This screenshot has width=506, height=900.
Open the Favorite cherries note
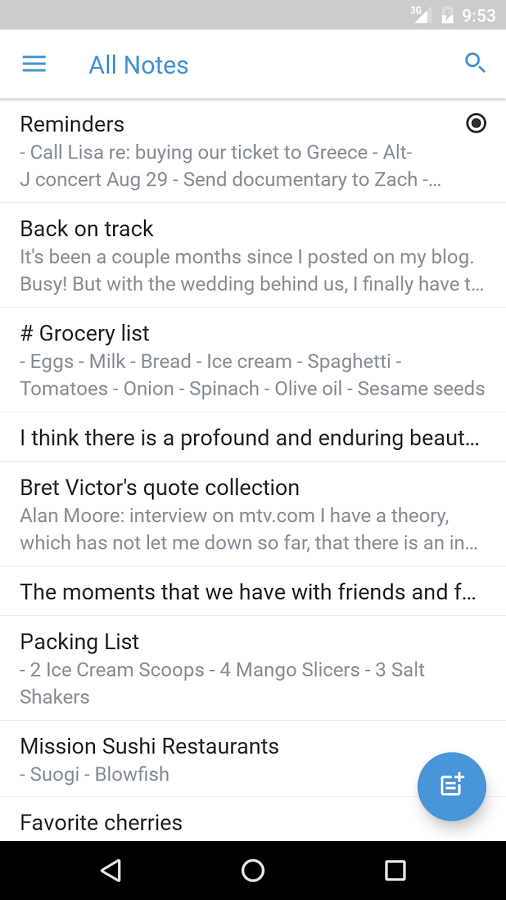point(253,820)
